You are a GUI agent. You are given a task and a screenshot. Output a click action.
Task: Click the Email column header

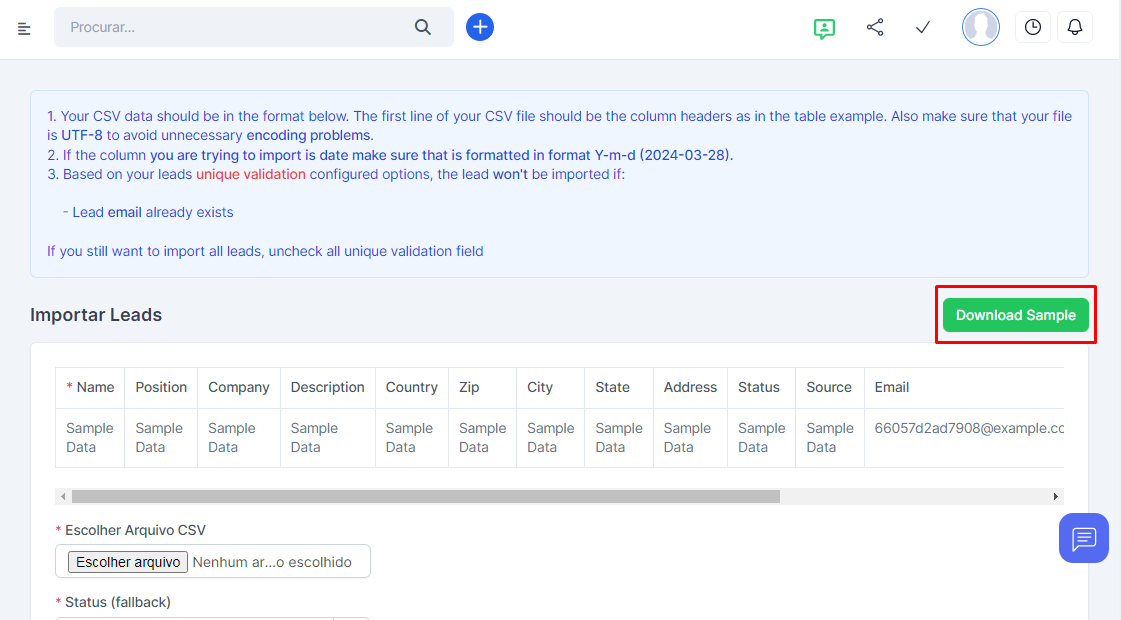click(892, 387)
